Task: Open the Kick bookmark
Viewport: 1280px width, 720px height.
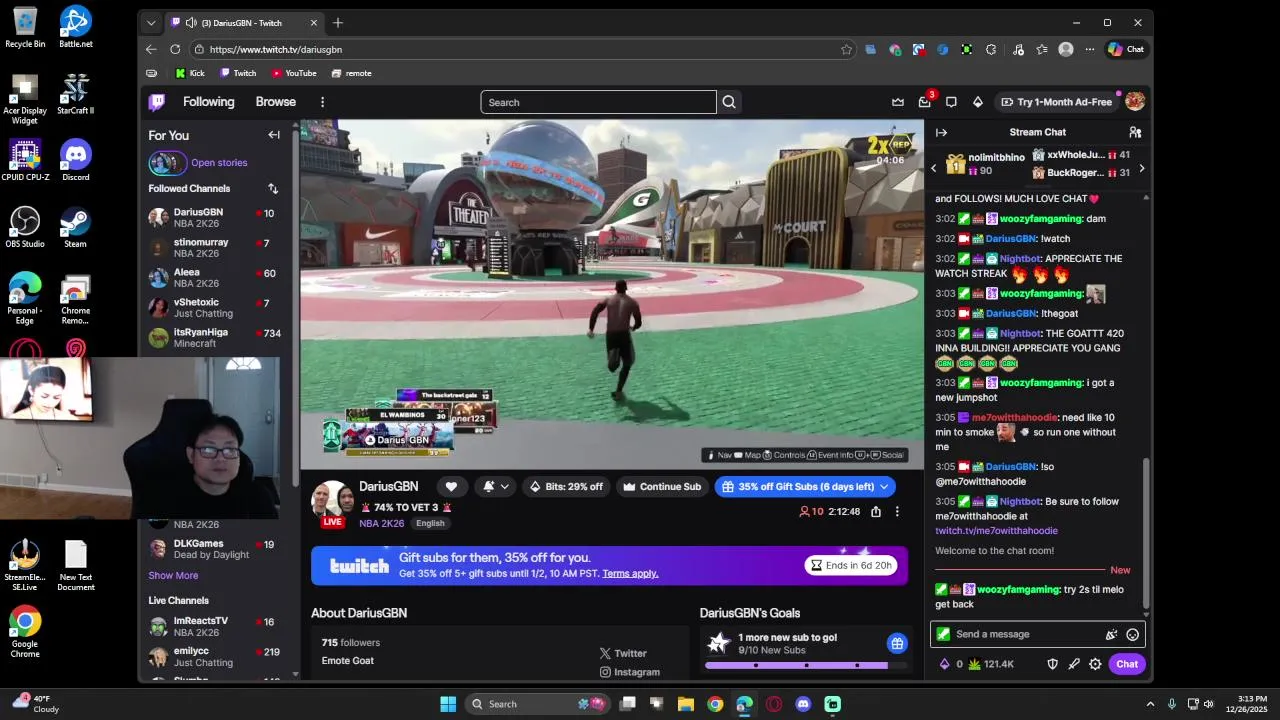Action: point(190,73)
